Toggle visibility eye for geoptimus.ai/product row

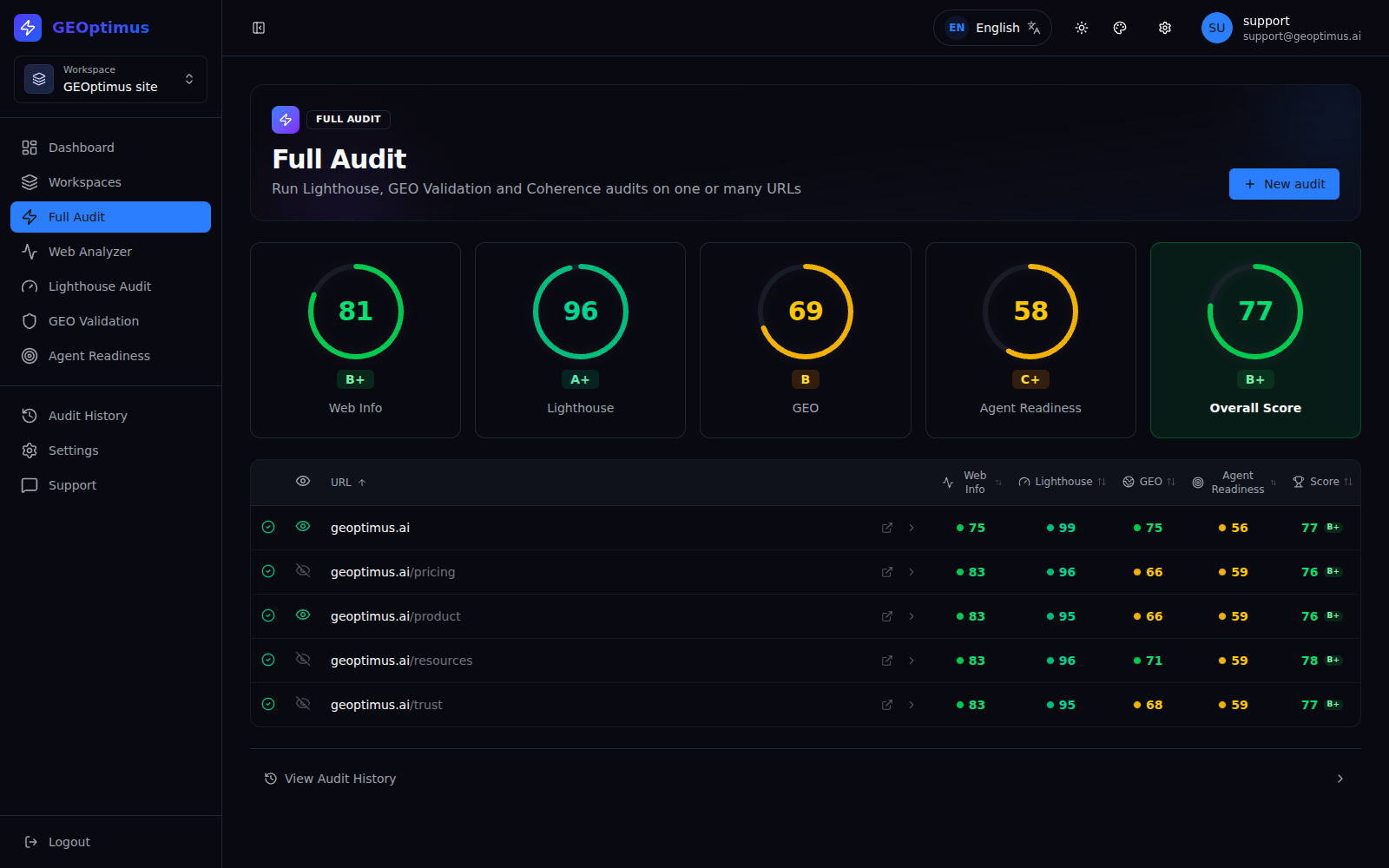click(x=303, y=615)
